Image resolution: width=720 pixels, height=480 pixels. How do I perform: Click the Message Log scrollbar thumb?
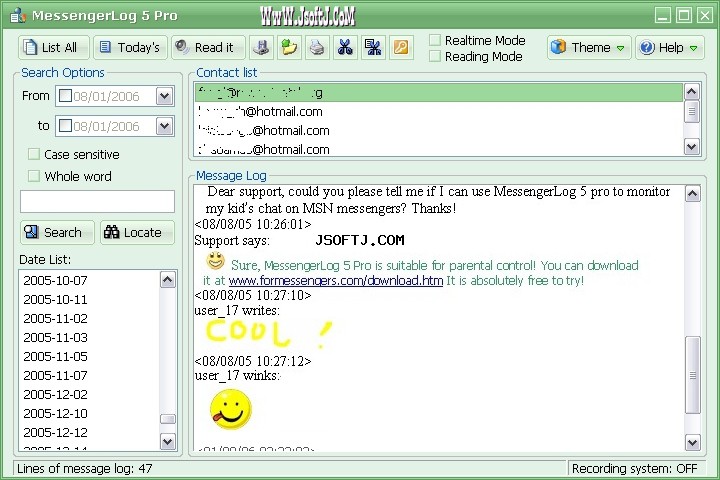[692, 375]
